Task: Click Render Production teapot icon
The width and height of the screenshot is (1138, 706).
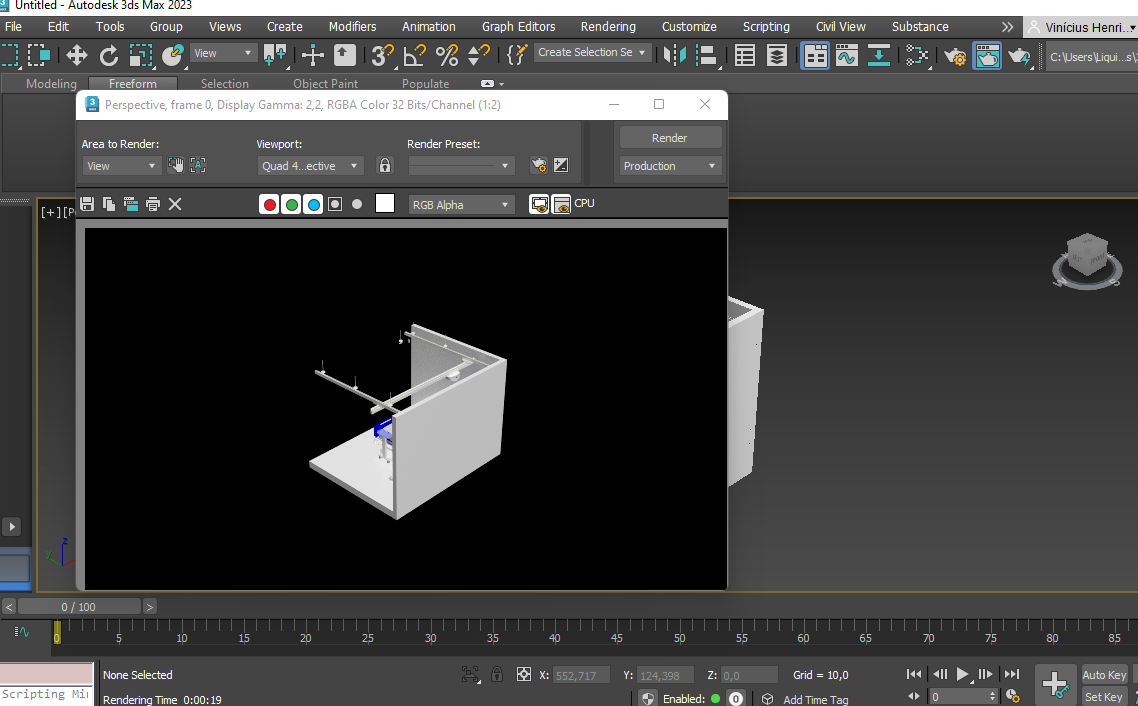Action: pyautogui.click(x=1019, y=55)
